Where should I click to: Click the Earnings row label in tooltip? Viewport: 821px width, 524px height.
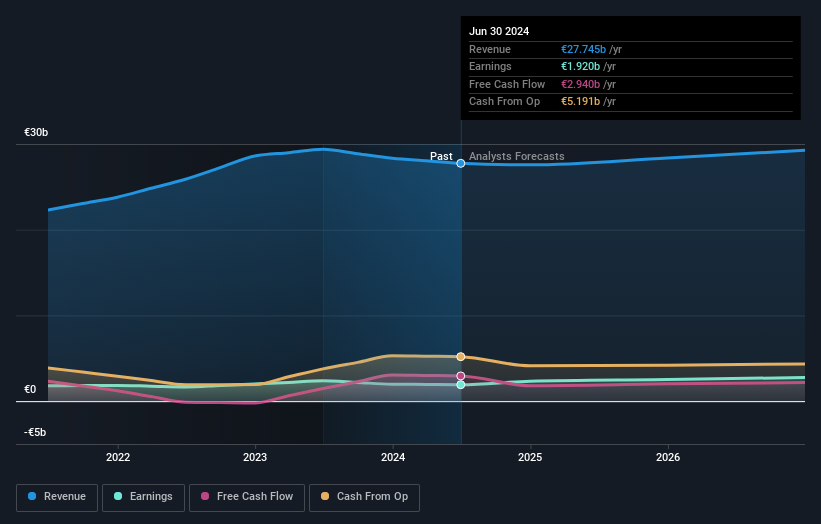[490, 66]
